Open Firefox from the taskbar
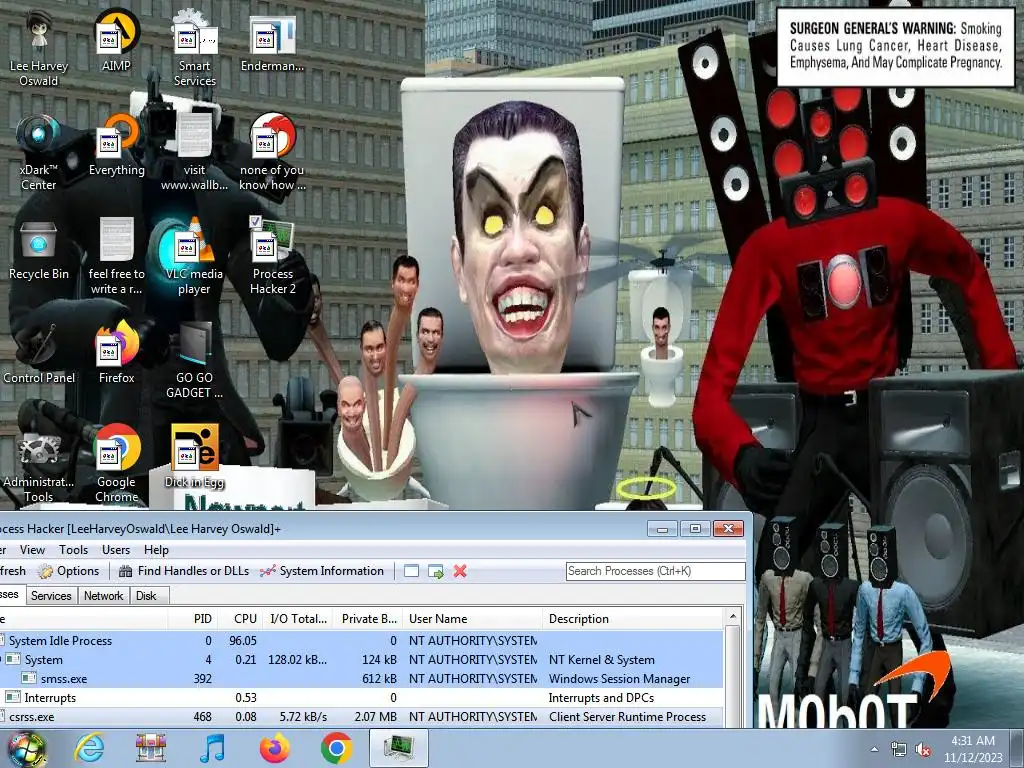Viewport: 1024px width, 768px height. [x=274, y=748]
